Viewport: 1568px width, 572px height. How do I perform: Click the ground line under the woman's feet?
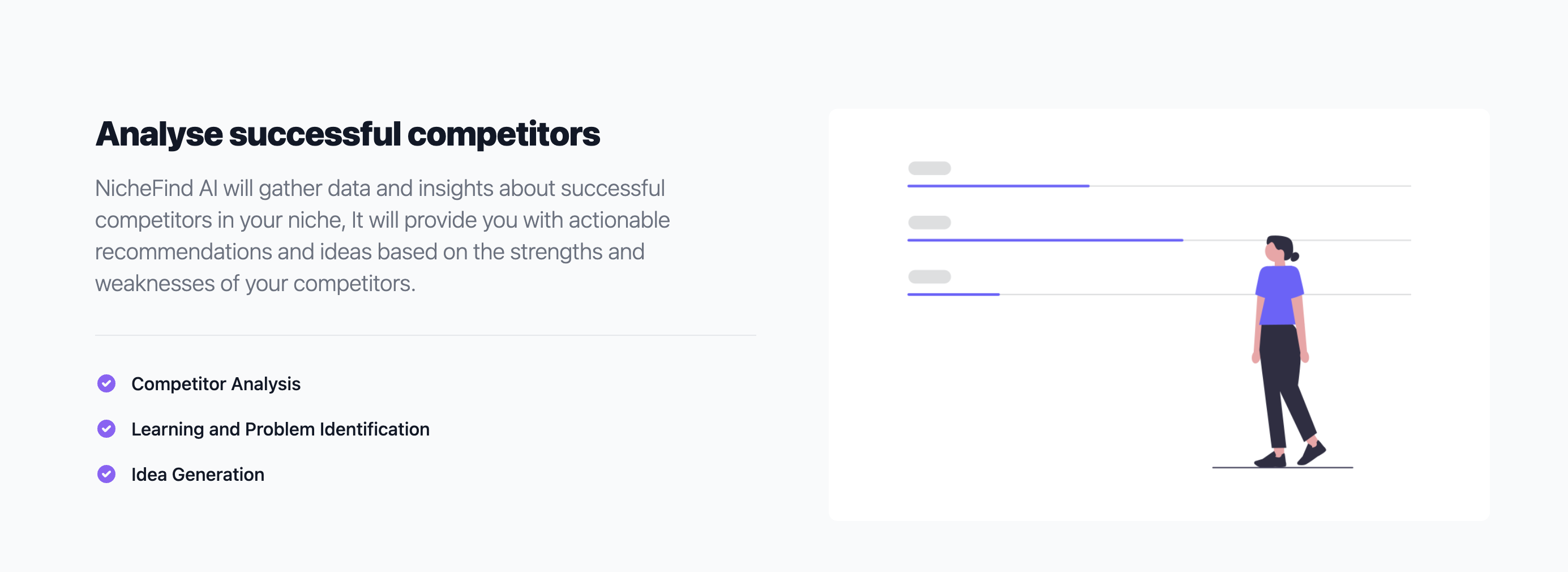pyautogui.click(x=1283, y=467)
